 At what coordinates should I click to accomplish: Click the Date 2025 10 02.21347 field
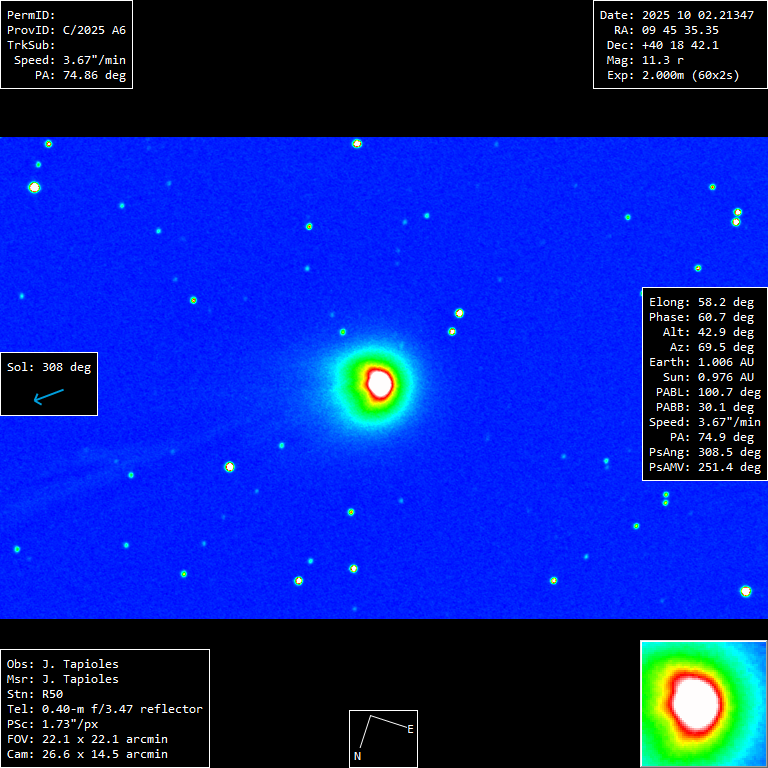click(x=676, y=15)
